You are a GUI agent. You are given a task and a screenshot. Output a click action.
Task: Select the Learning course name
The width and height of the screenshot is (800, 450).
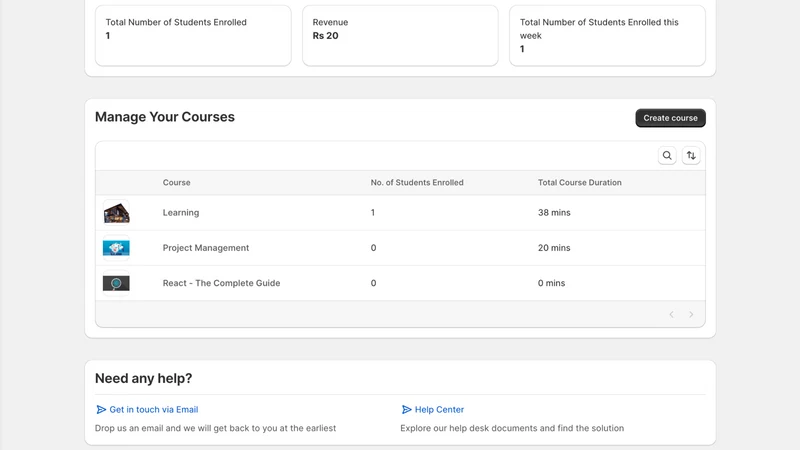pos(181,213)
